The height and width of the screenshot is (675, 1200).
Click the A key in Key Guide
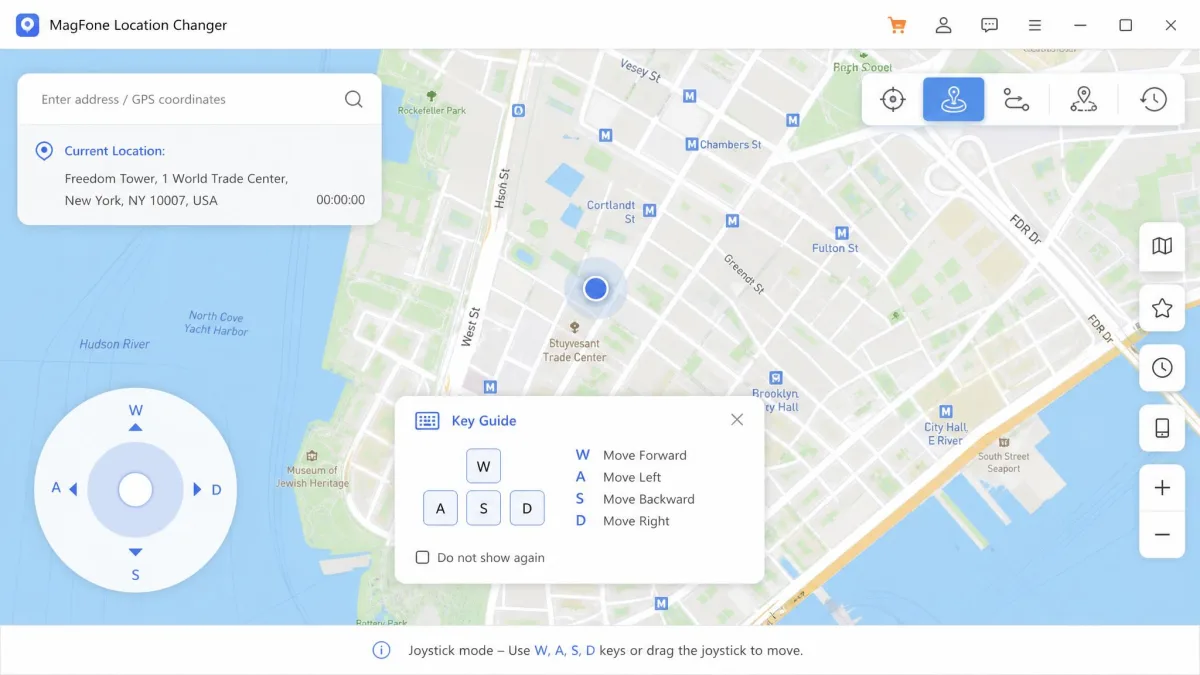pyautogui.click(x=440, y=508)
